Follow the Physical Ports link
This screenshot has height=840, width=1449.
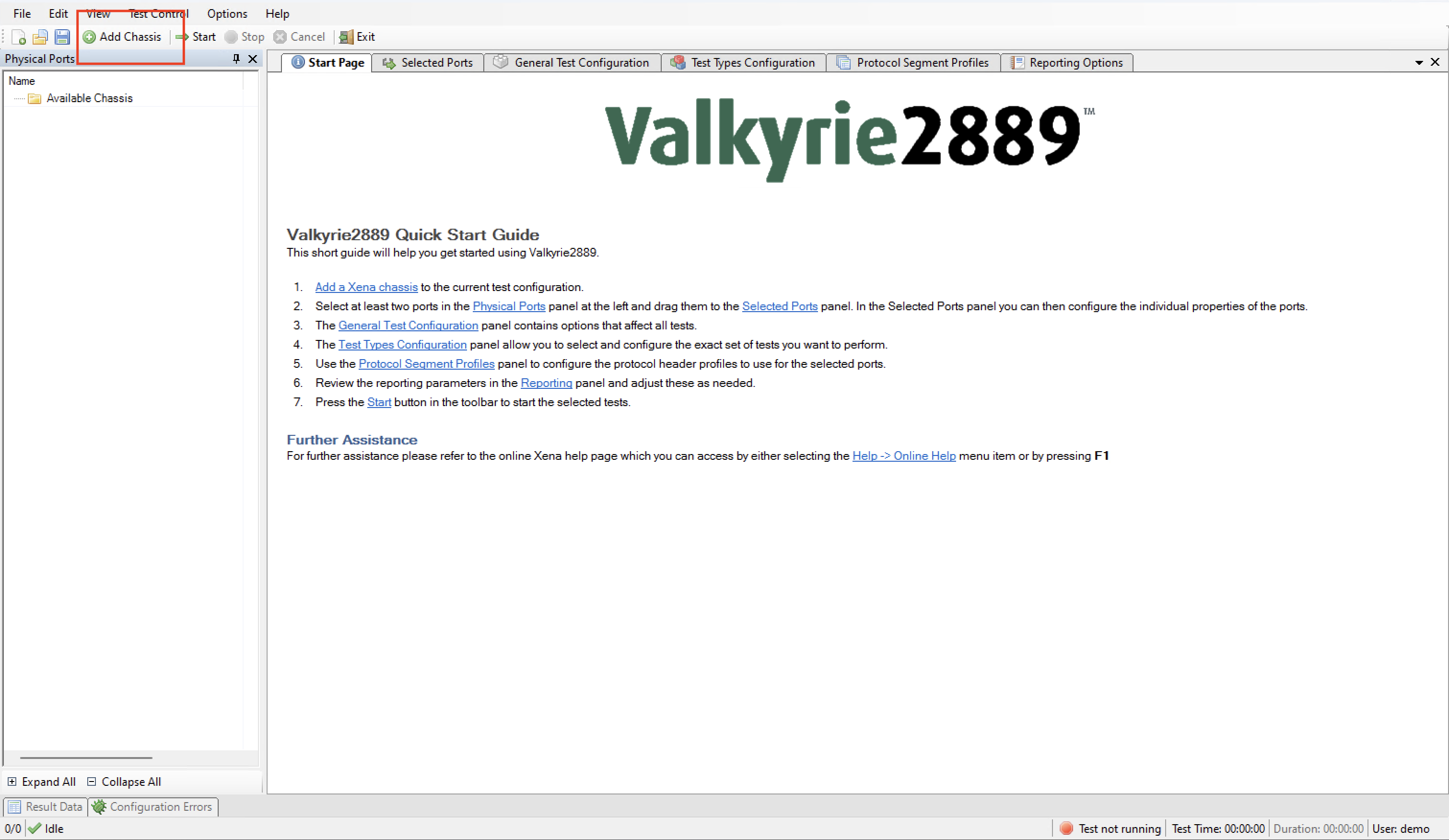coord(509,306)
